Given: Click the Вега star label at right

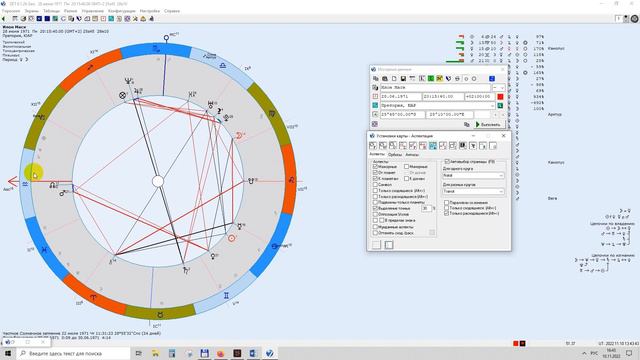Looking at the screenshot, I should click(x=552, y=198).
